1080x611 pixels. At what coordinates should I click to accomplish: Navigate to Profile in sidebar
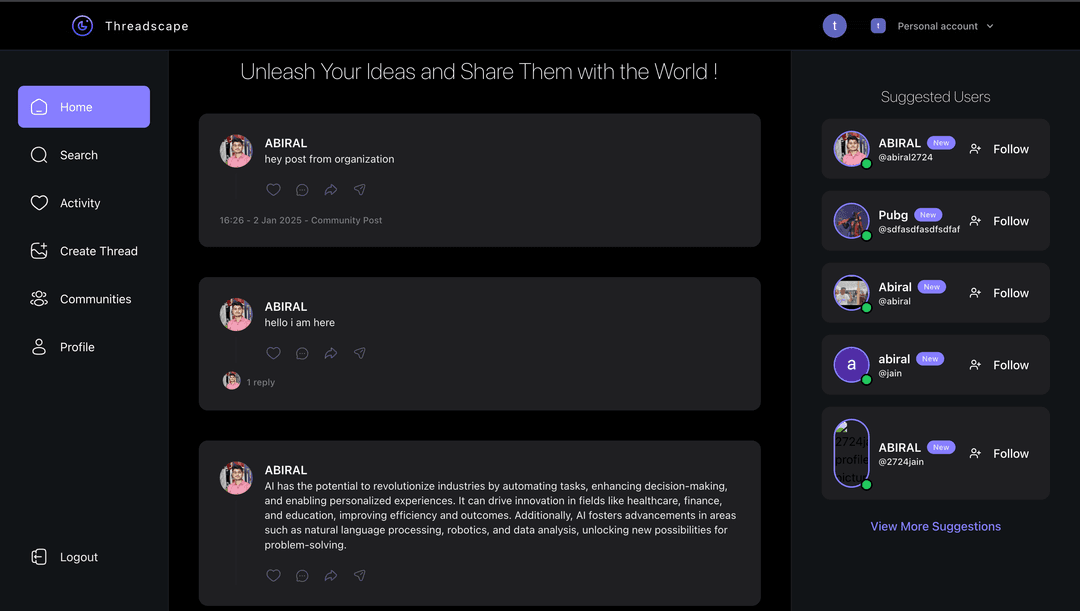(x=76, y=347)
